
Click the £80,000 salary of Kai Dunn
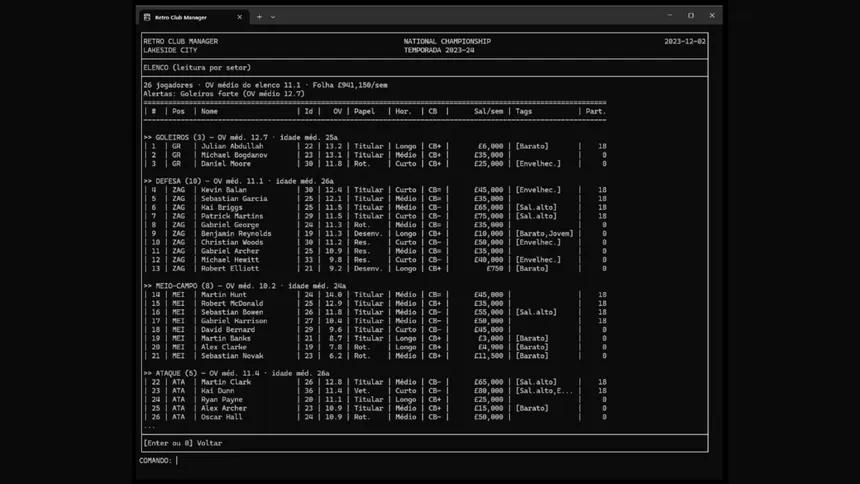point(489,391)
